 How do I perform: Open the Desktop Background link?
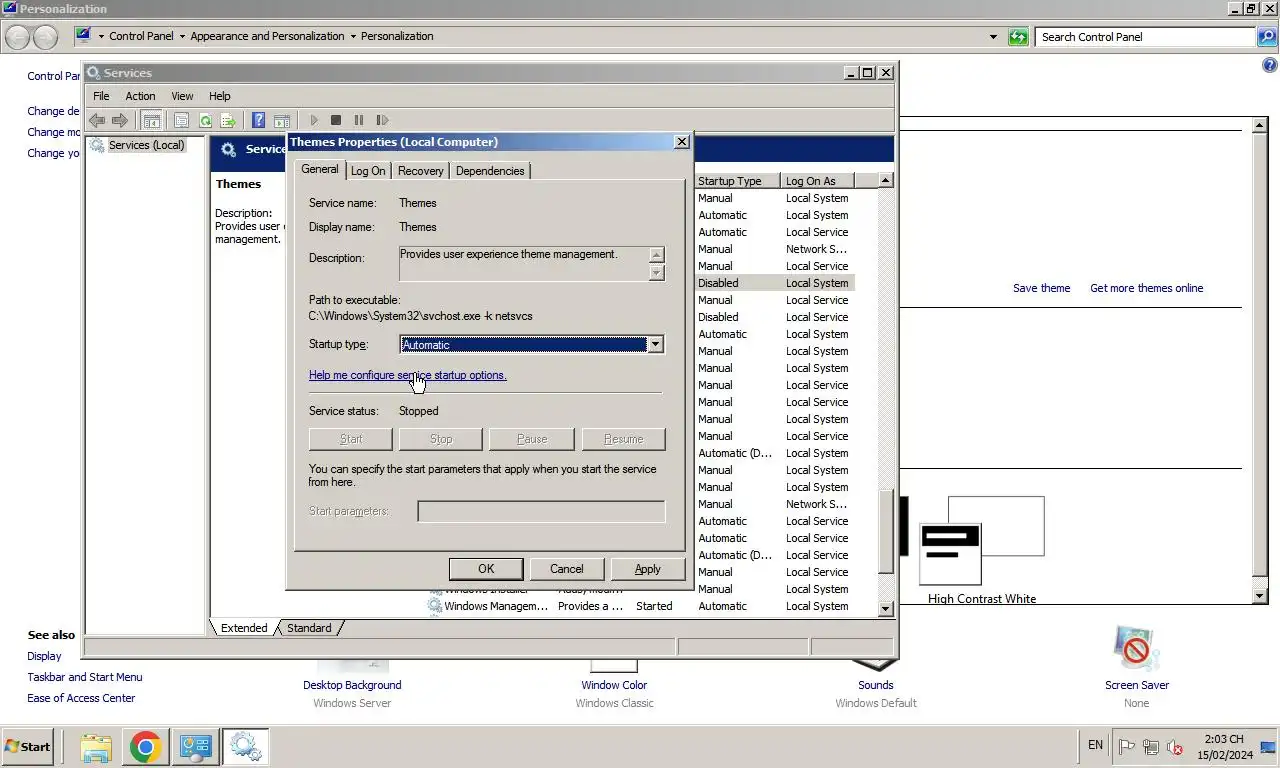pyautogui.click(x=352, y=685)
